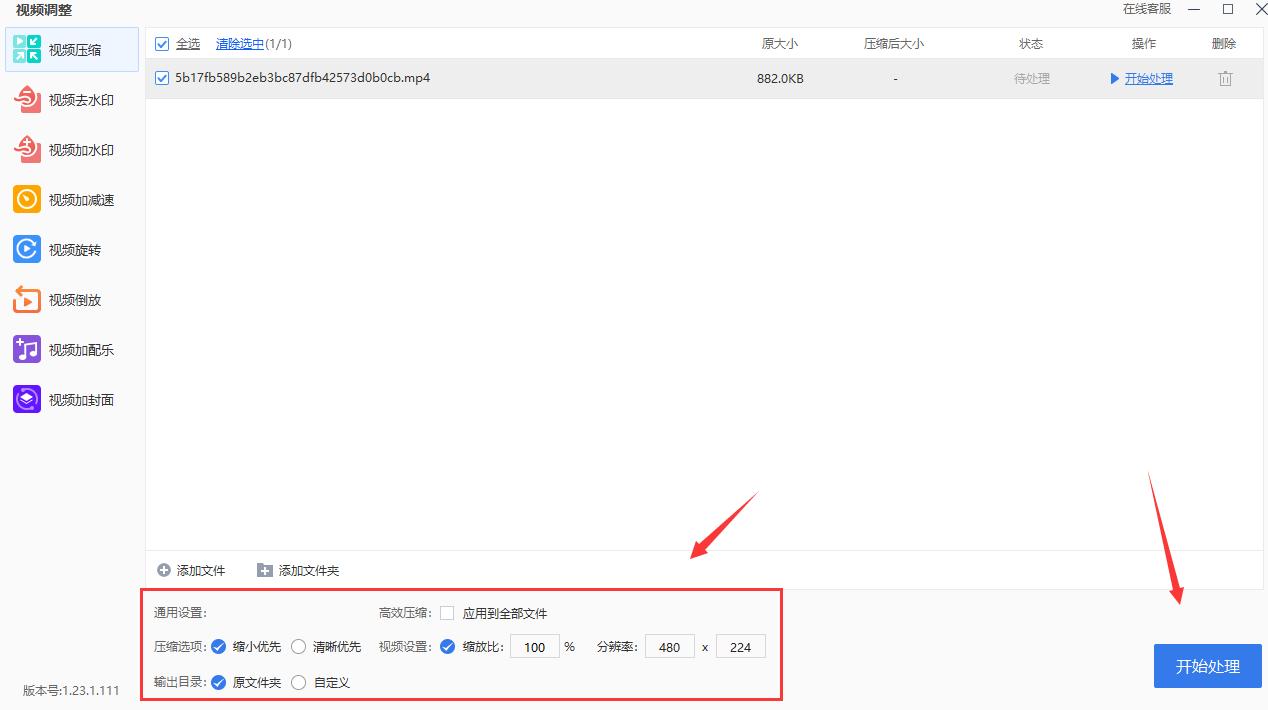Choose 自定义 as the output directory
1268x710 pixels.
coord(298,682)
